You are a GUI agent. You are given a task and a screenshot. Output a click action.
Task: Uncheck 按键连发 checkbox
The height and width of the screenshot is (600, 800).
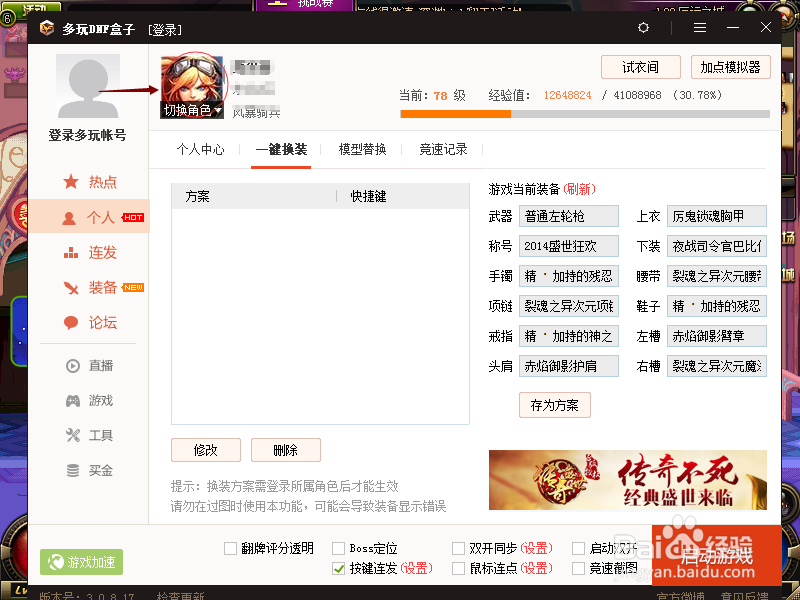338,568
